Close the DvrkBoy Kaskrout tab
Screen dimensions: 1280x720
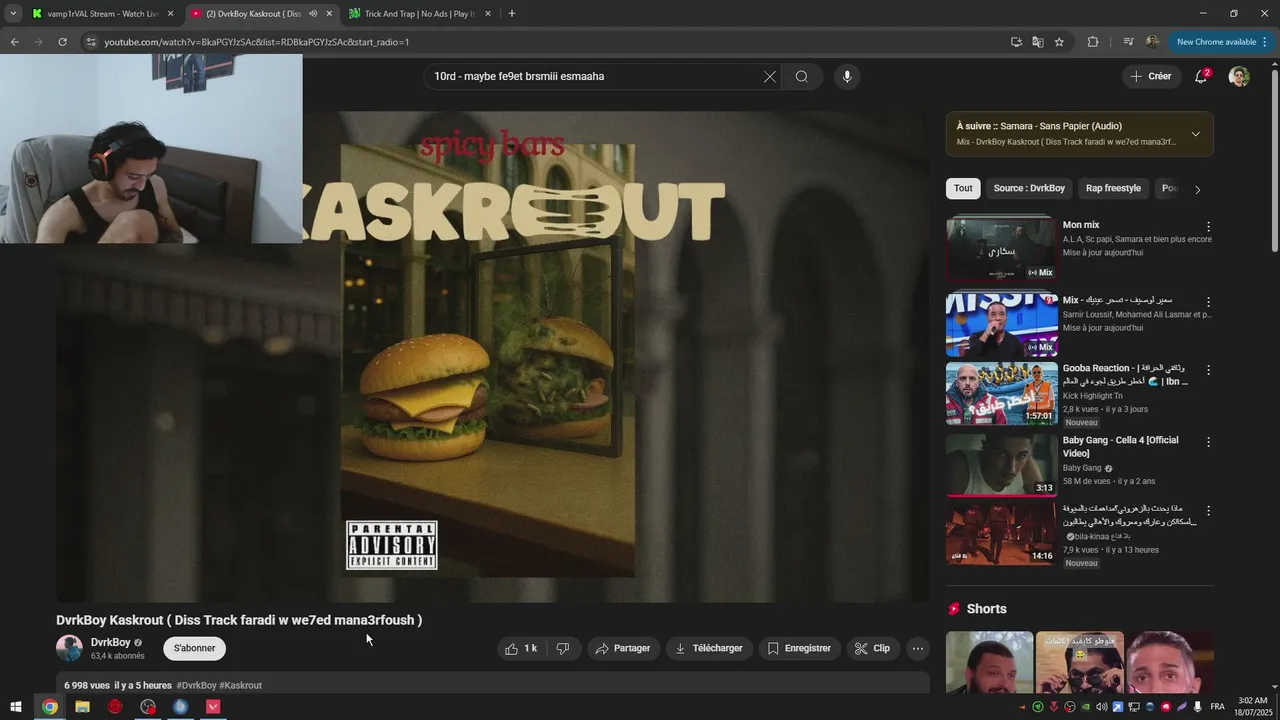point(329,14)
